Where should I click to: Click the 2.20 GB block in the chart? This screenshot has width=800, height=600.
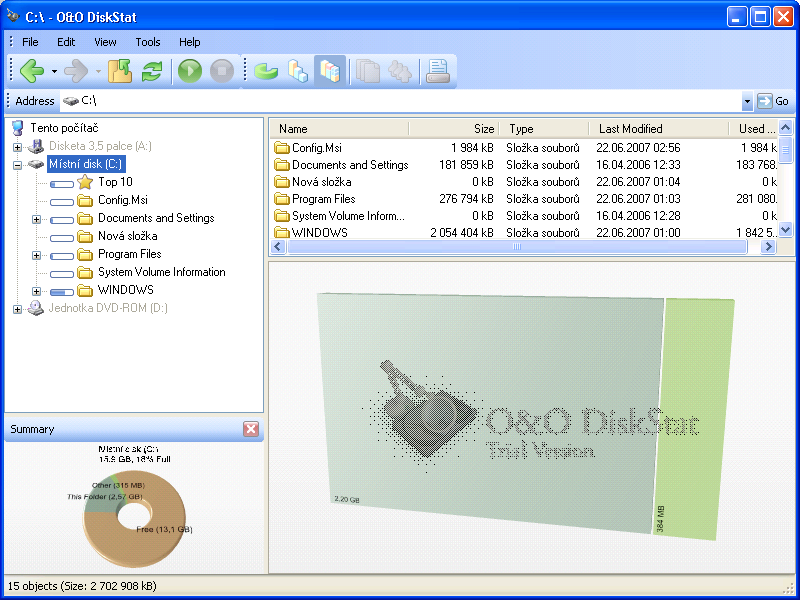tap(490, 413)
